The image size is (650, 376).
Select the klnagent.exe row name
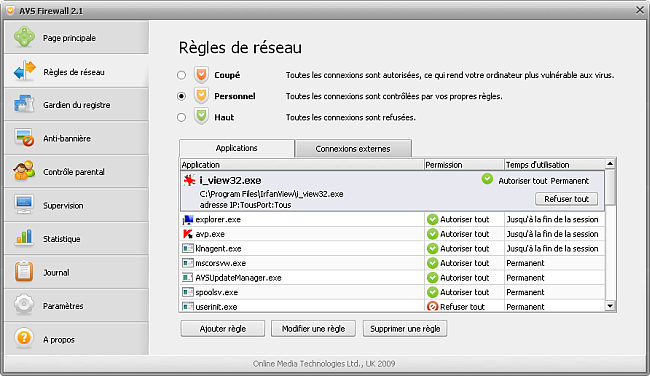218,248
